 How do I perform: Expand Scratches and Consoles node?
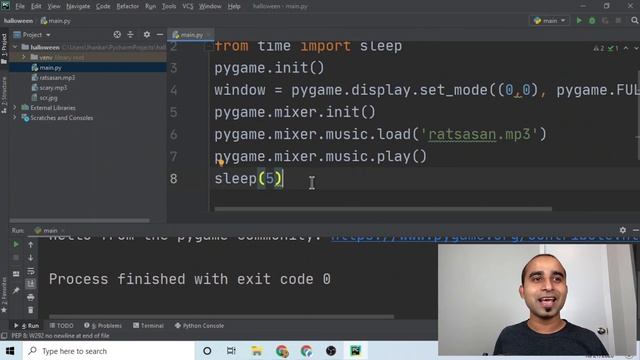(15, 118)
